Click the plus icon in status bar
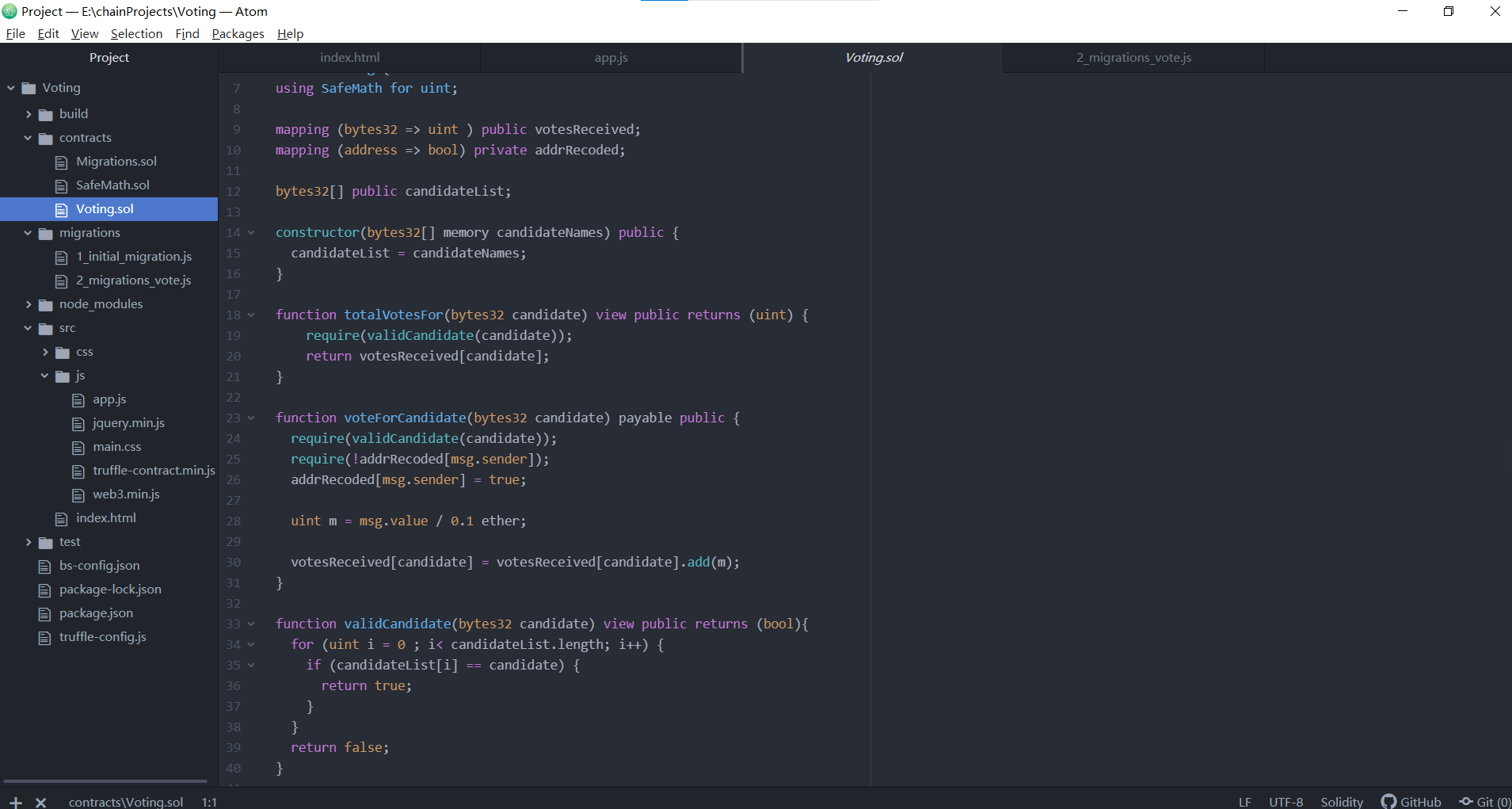 pyautogui.click(x=16, y=802)
